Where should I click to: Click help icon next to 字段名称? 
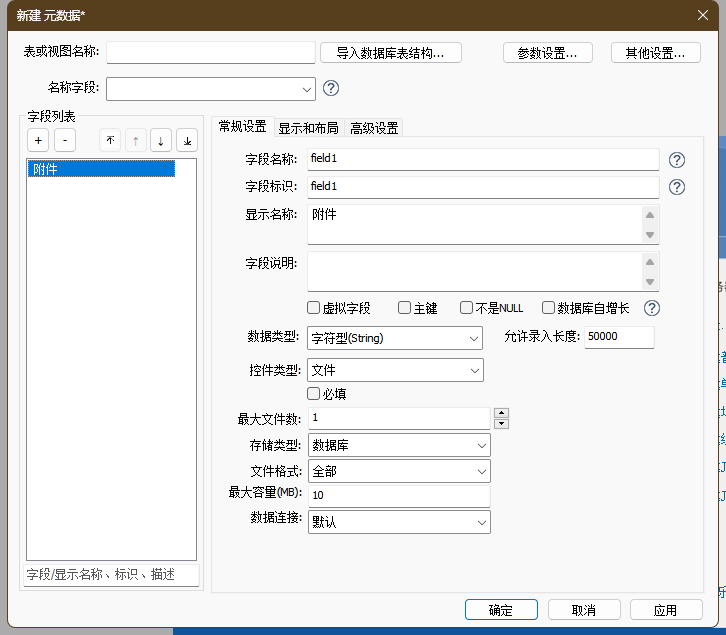677,160
